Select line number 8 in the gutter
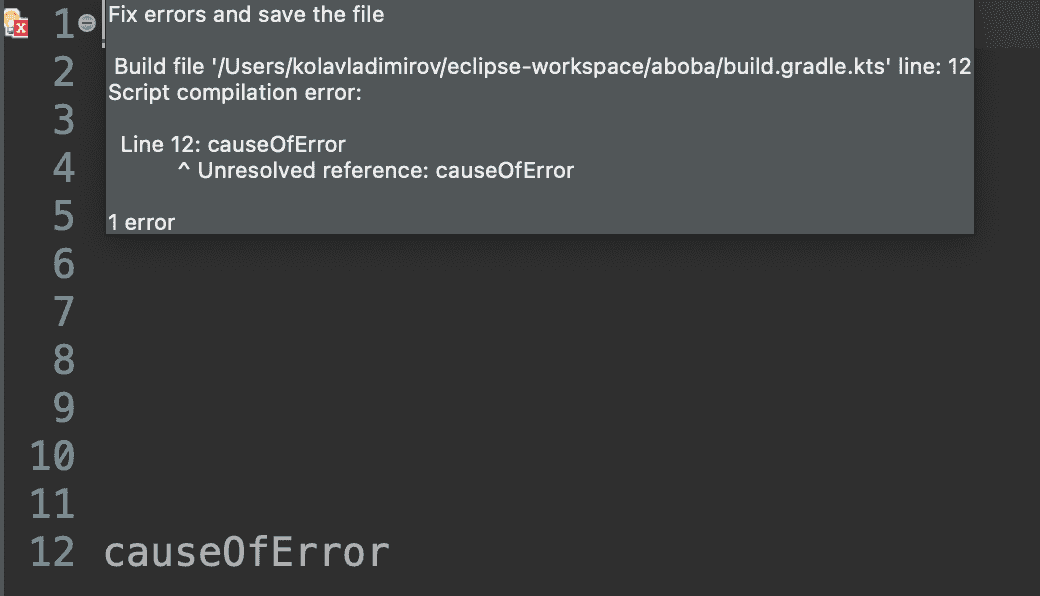This screenshot has height=596, width=1040. 64,360
